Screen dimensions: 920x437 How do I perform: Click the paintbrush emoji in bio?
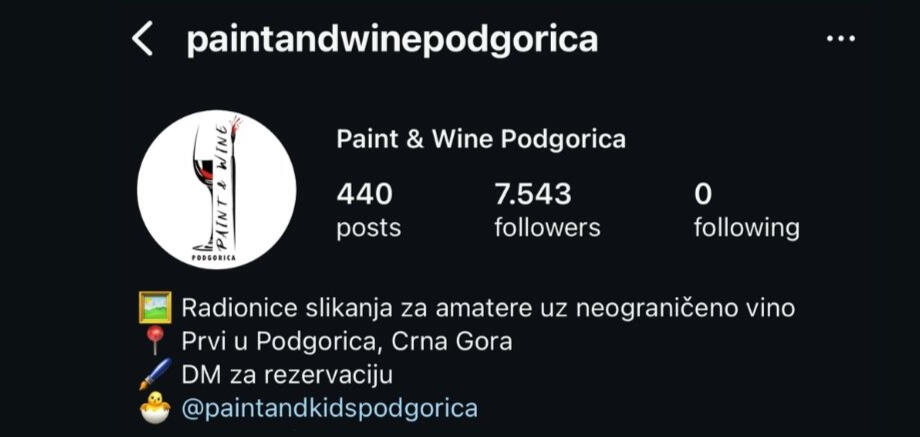click(155, 374)
